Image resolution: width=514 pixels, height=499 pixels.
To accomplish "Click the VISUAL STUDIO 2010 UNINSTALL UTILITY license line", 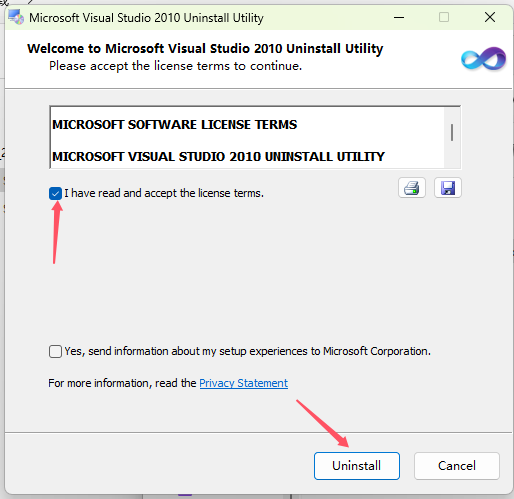I will click(x=218, y=157).
